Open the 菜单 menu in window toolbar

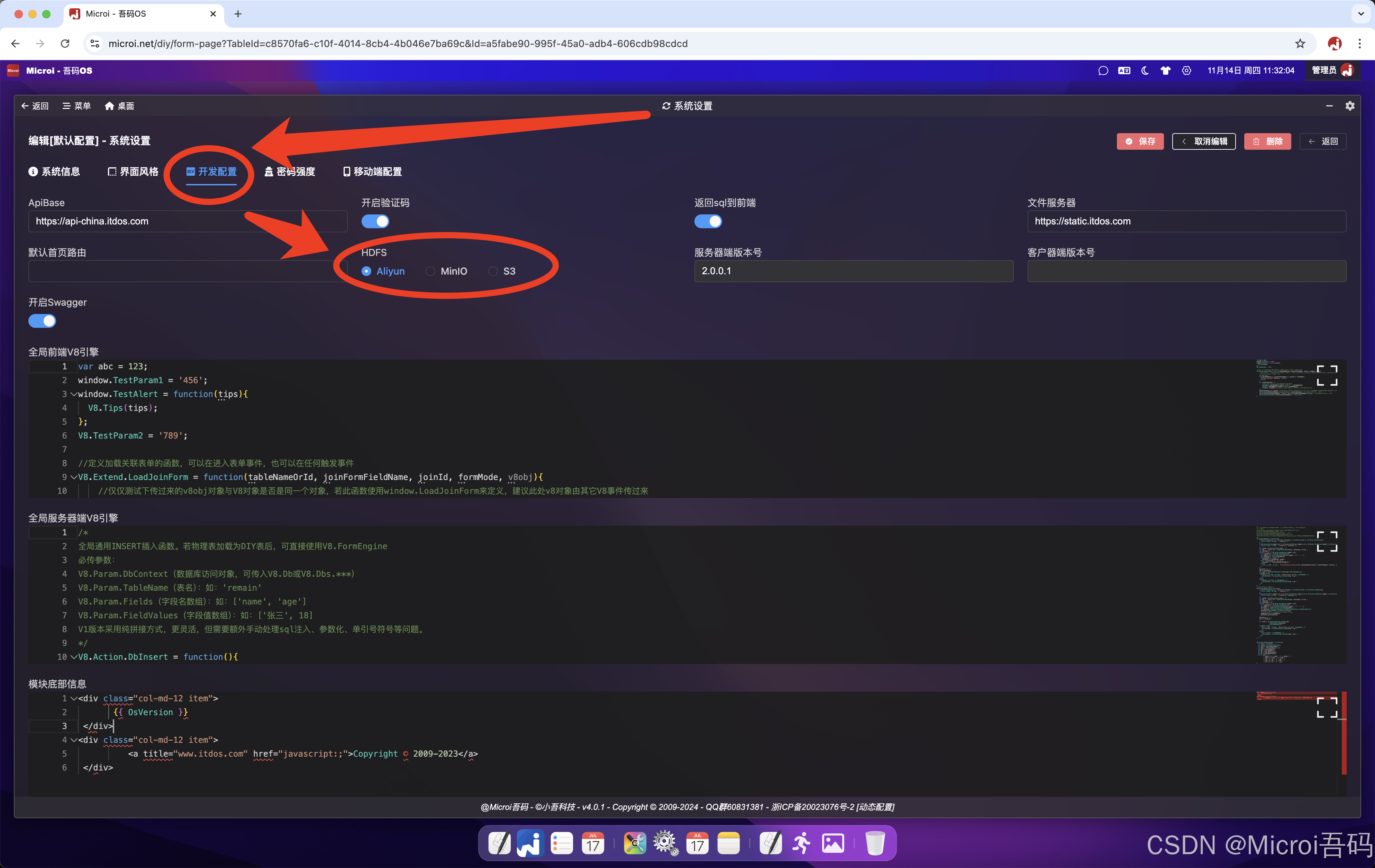click(76, 105)
